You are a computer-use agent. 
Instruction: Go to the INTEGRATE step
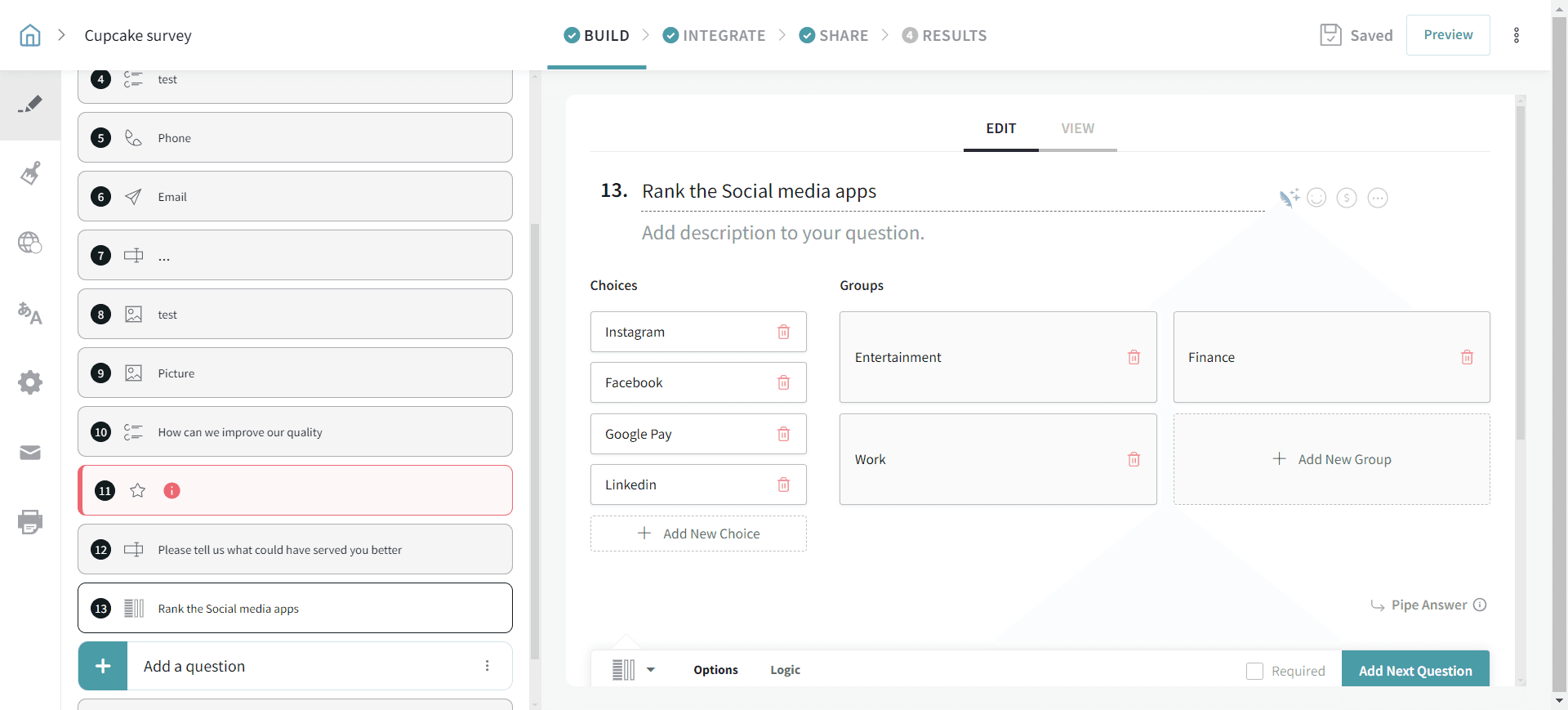tap(715, 35)
